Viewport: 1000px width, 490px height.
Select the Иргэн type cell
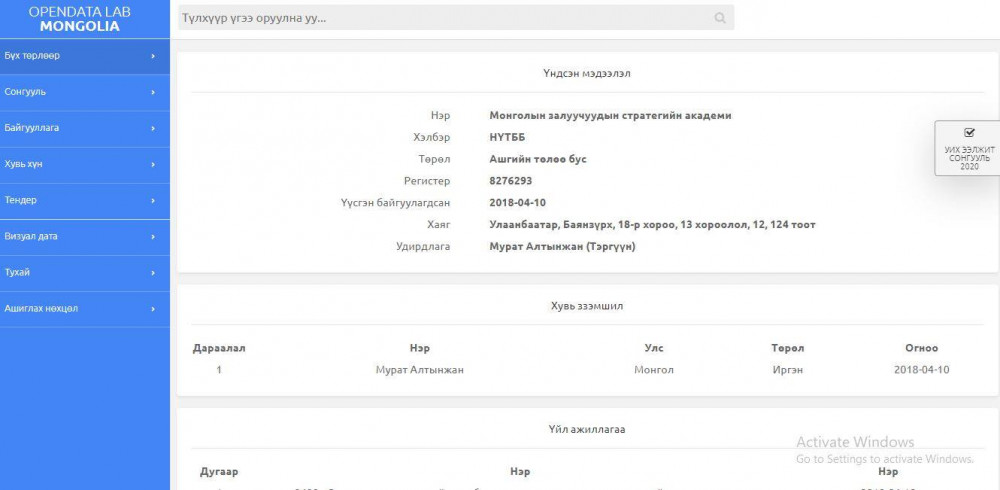(x=788, y=370)
